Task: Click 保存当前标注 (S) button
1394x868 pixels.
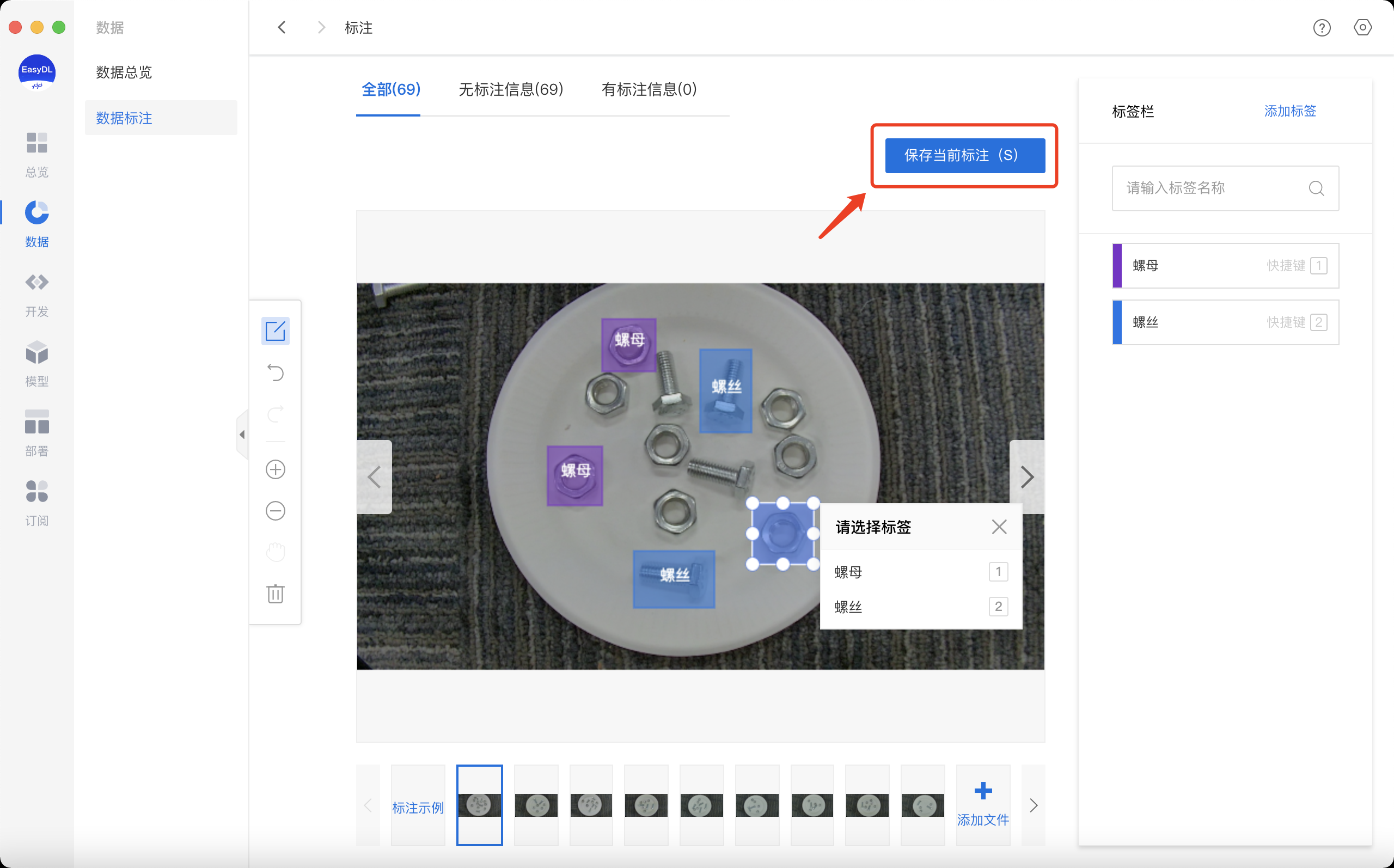Action: [x=965, y=156]
